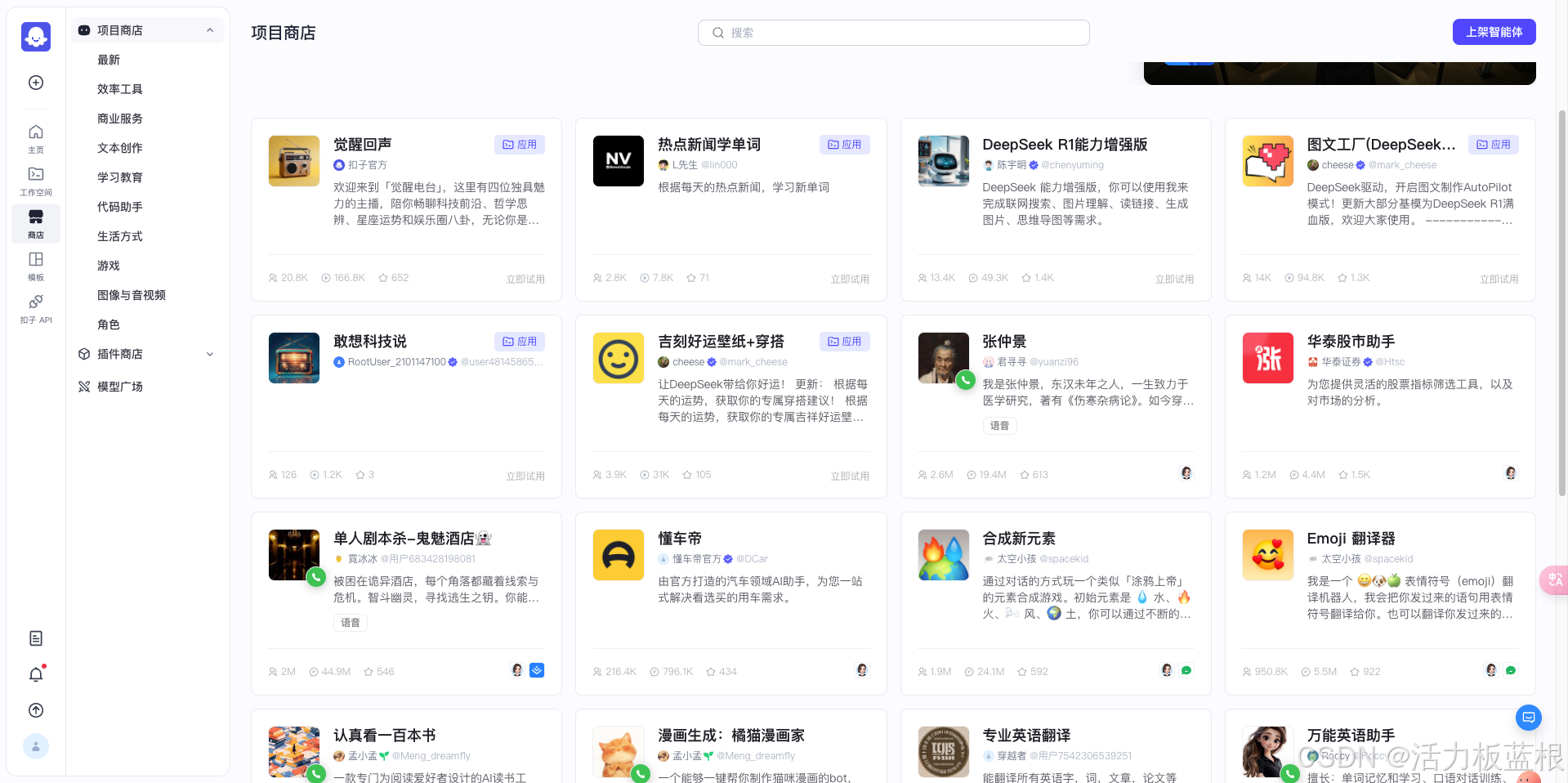
Task: Open the 专业英语翻译 title
Action: tap(1026, 736)
